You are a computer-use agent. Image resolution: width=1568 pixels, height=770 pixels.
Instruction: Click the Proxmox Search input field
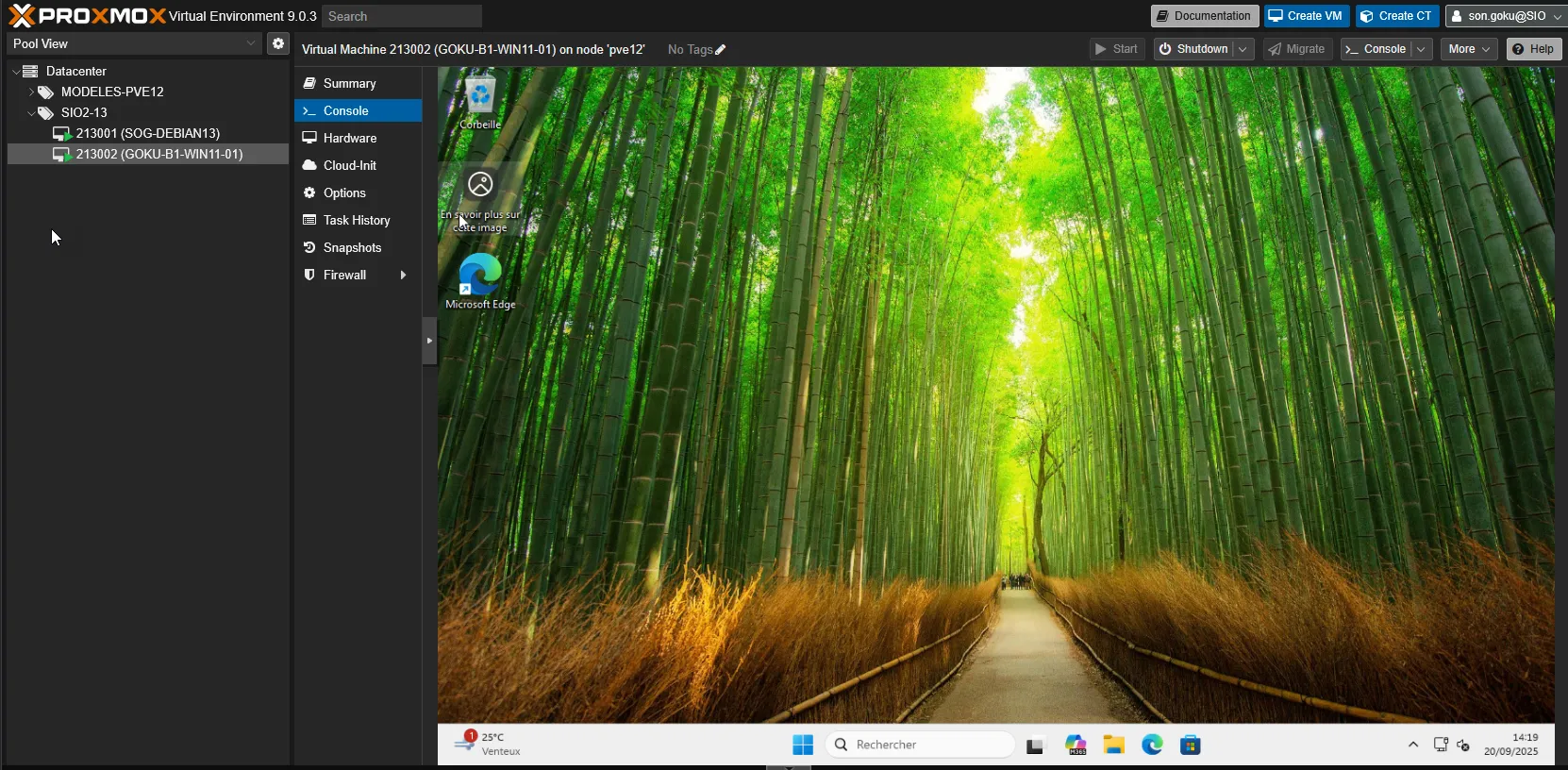[x=401, y=16]
